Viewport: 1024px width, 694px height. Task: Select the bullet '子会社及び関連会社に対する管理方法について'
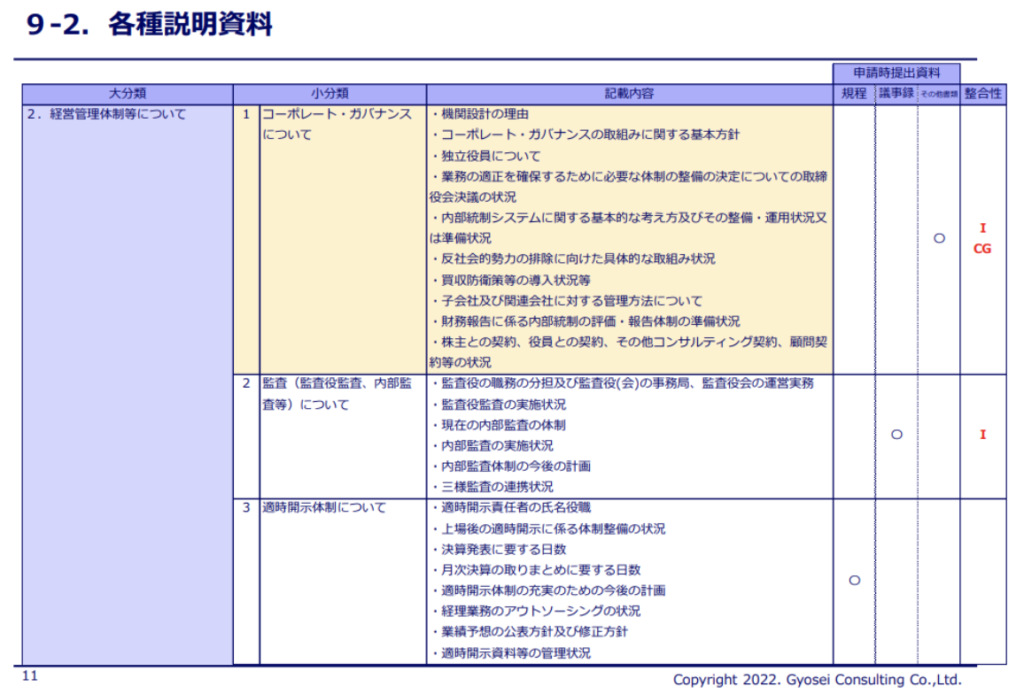pos(567,301)
